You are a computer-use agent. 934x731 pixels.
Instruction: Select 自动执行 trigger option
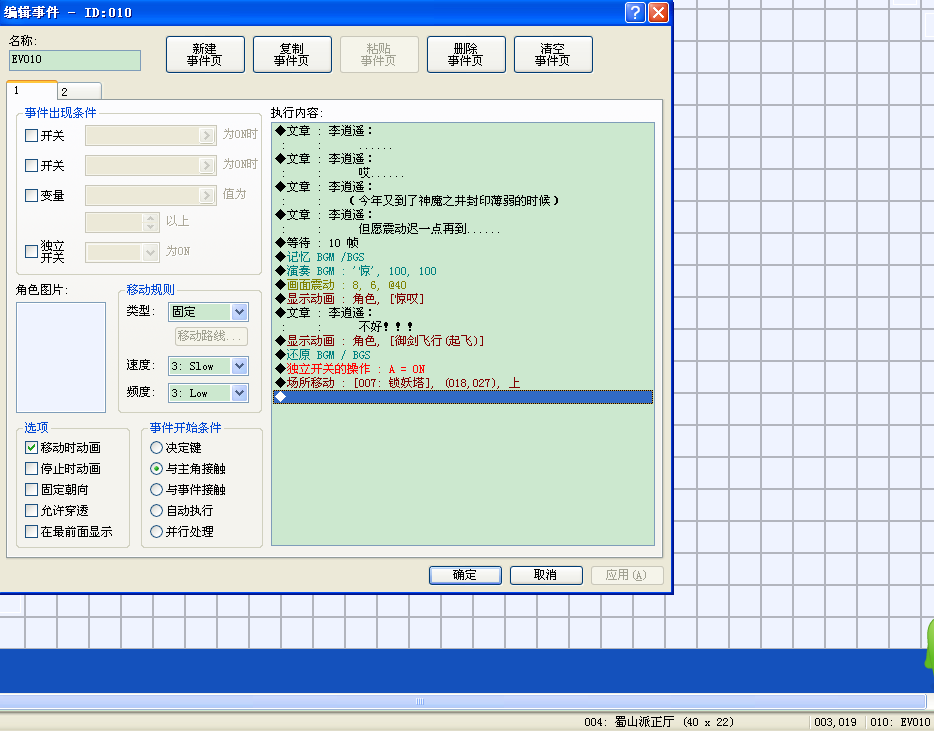[157, 511]
